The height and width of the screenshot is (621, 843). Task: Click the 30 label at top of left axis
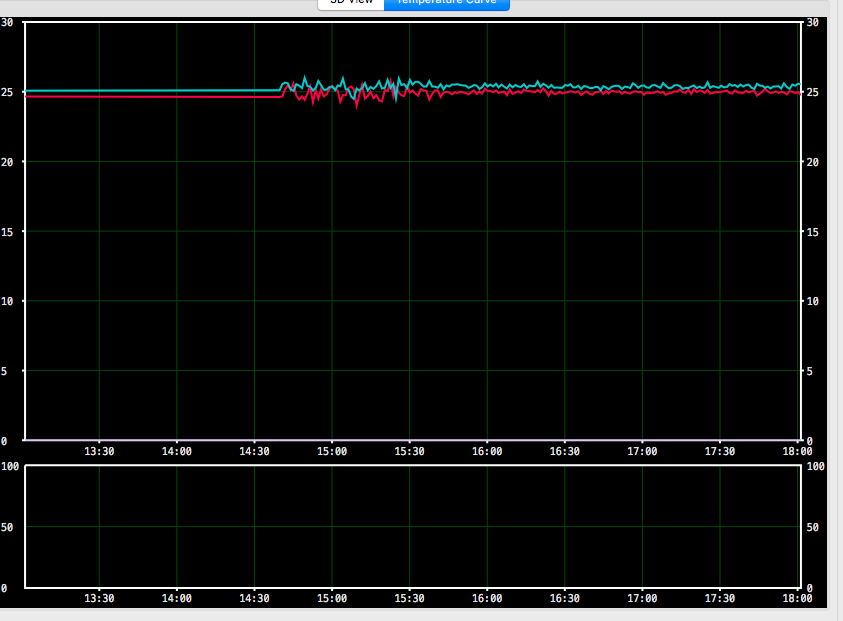tap(7, 22)
